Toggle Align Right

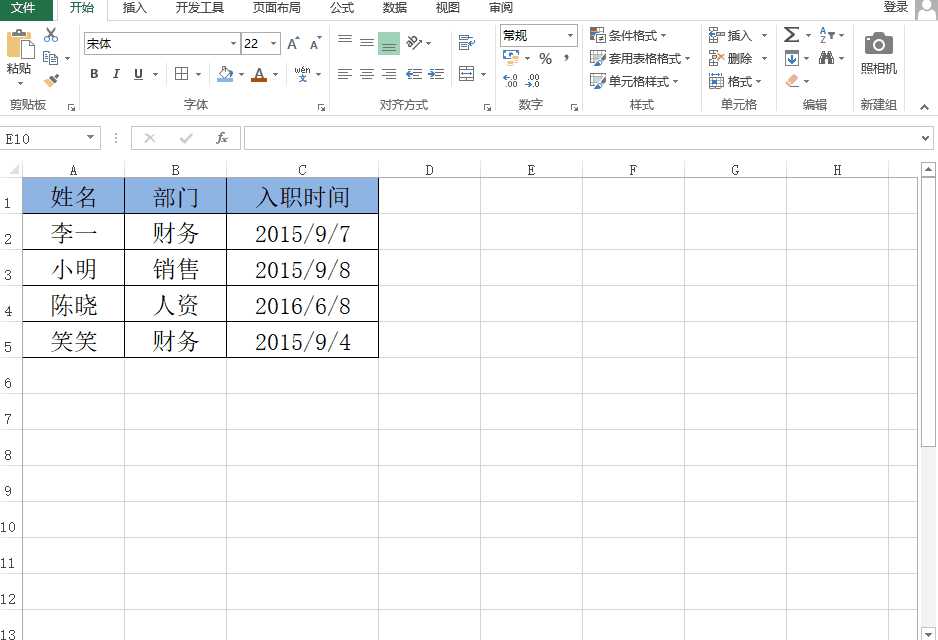click(389, 74)
